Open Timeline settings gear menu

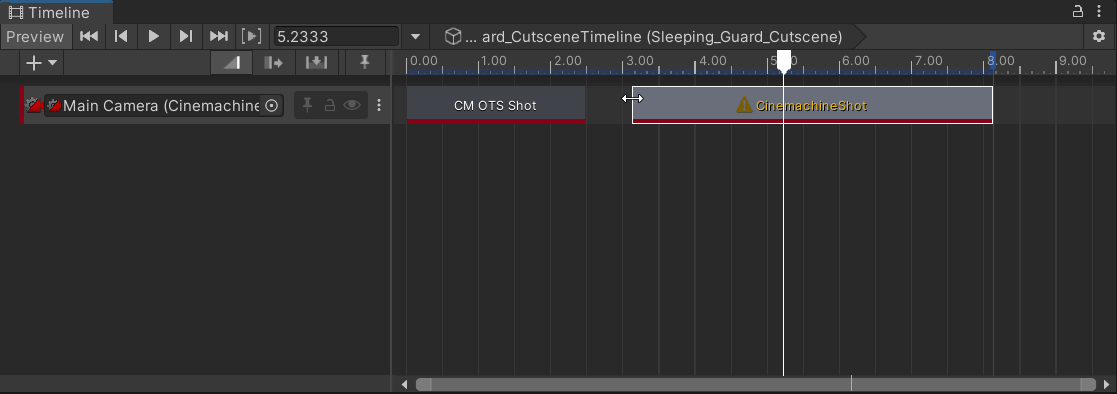click(1099, 36)
